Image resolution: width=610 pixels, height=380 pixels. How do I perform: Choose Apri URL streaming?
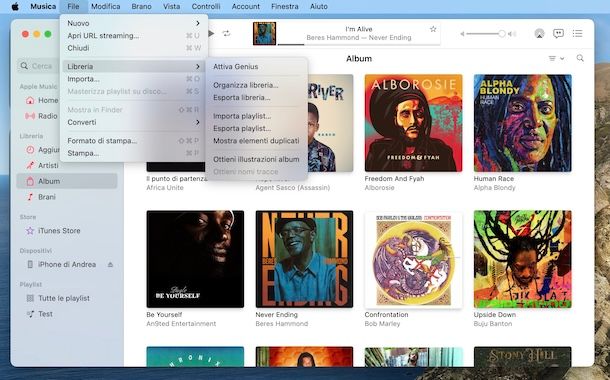coord(134,36)
